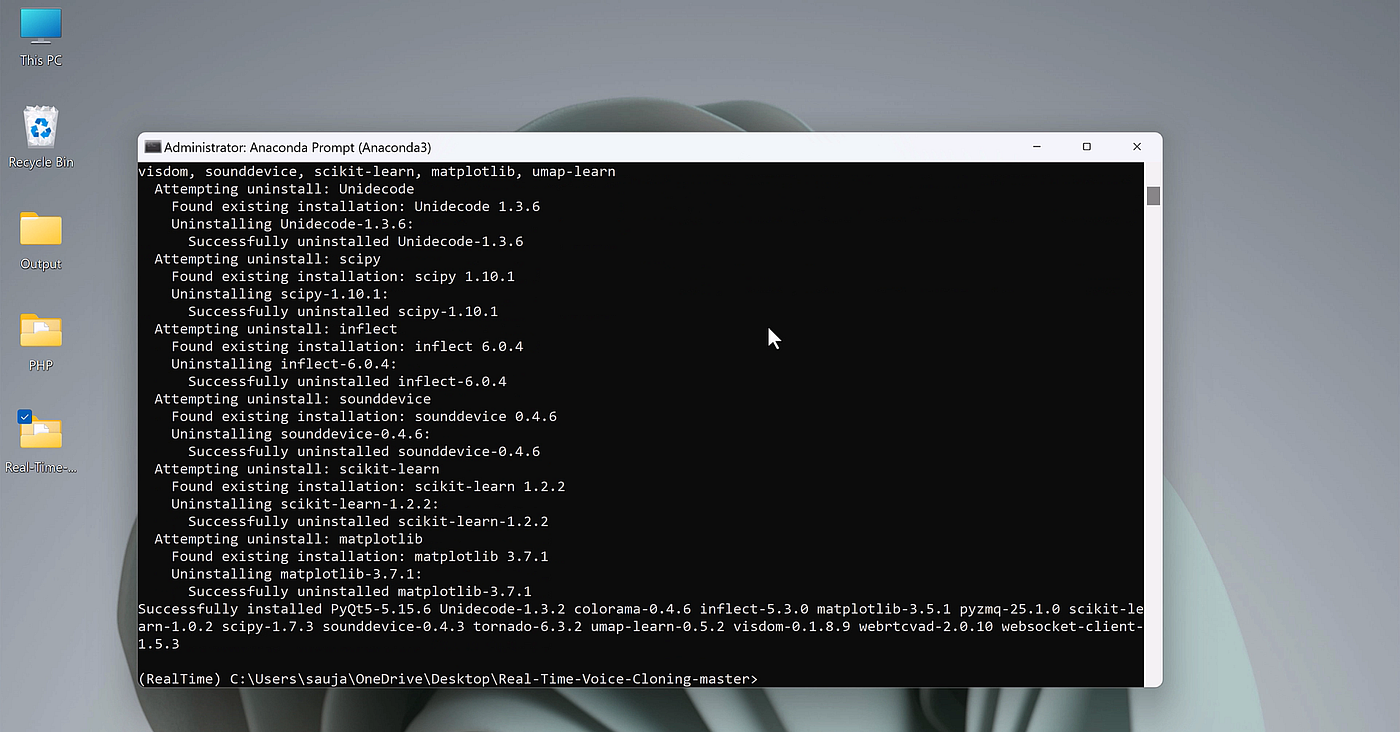
Task: Click 'Attempting uninstall: inflect' line
Action: 275,329
